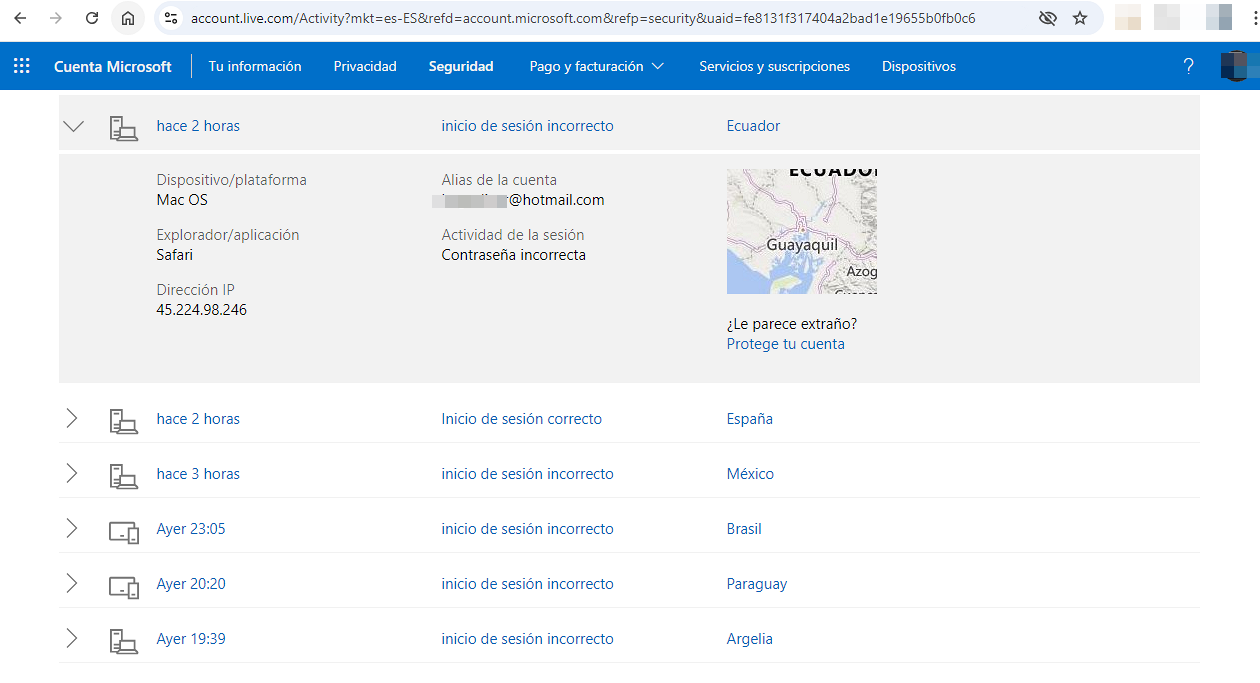The height and width of the screenshot is (683, 1260).
Task: Click device icon of España sign-in row
Action: [x=123, y=420]
